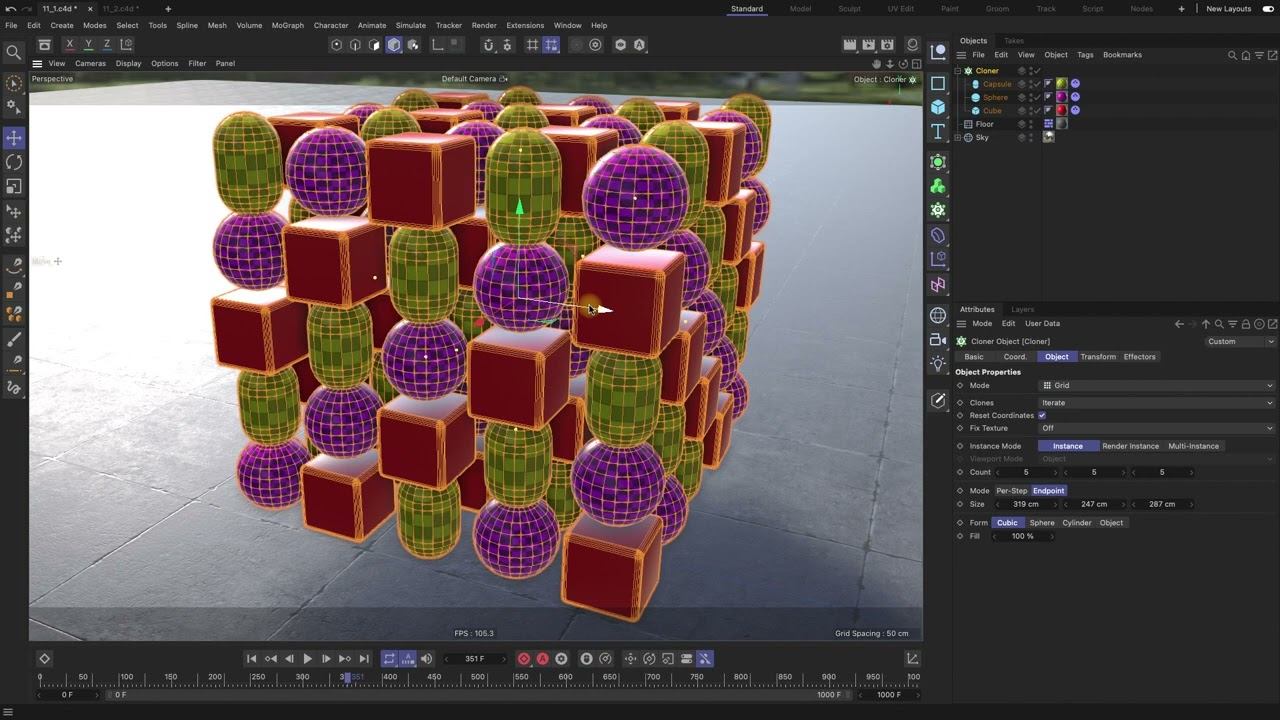Image resolution: width=1280 pixels, height=720 pixels.
Task: Select the Move tool in left toolbar
Action: click(x=14, y=137)
